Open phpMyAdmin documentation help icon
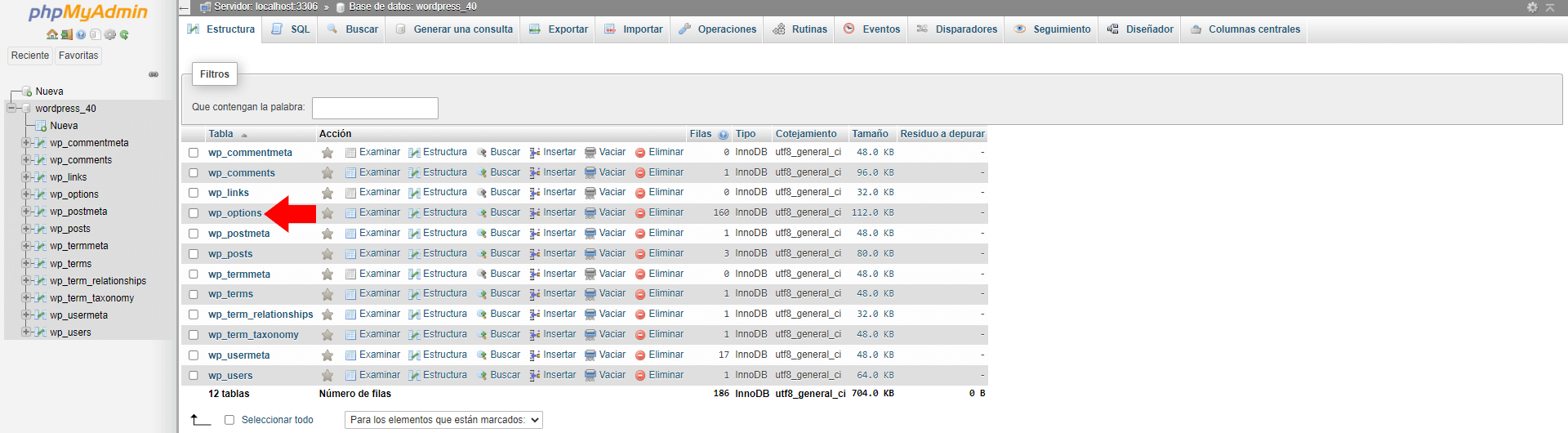The image size is (1568, 433). pyautogui.click(x=81, y=35)
